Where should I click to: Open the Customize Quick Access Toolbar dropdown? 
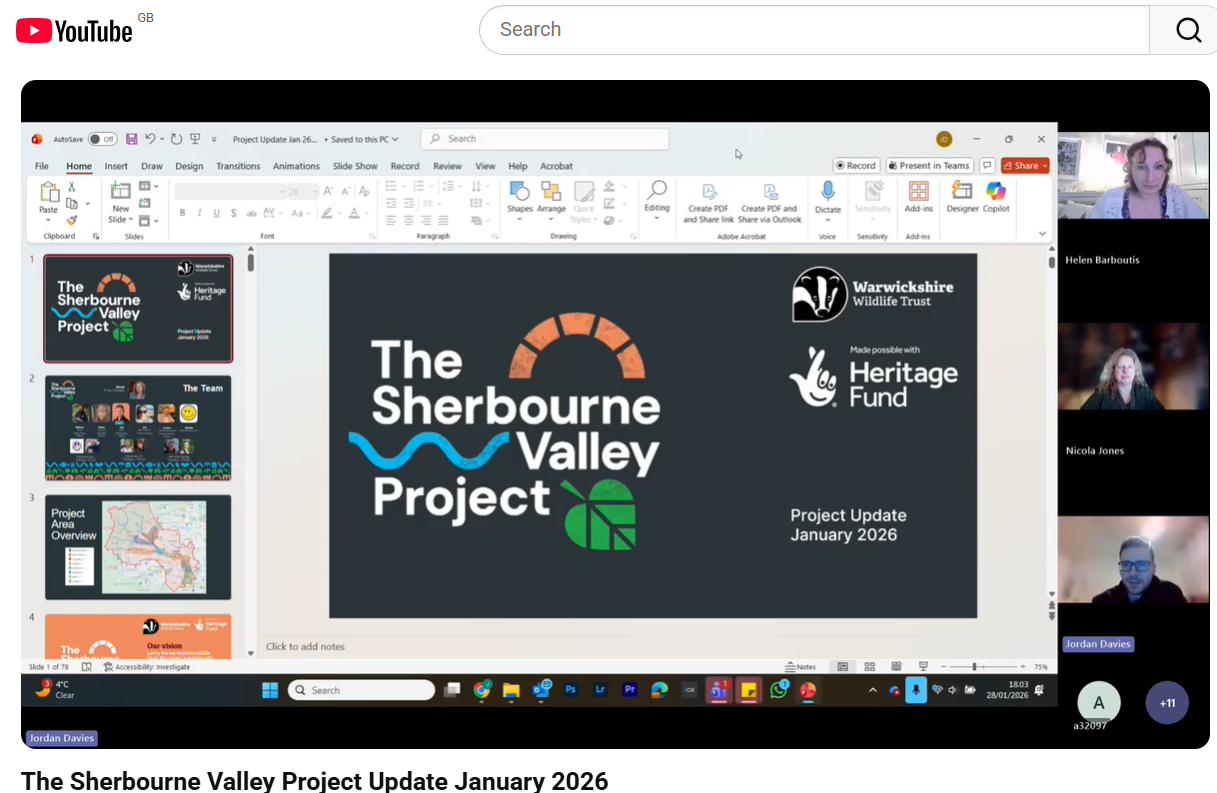tap(214, 140)
